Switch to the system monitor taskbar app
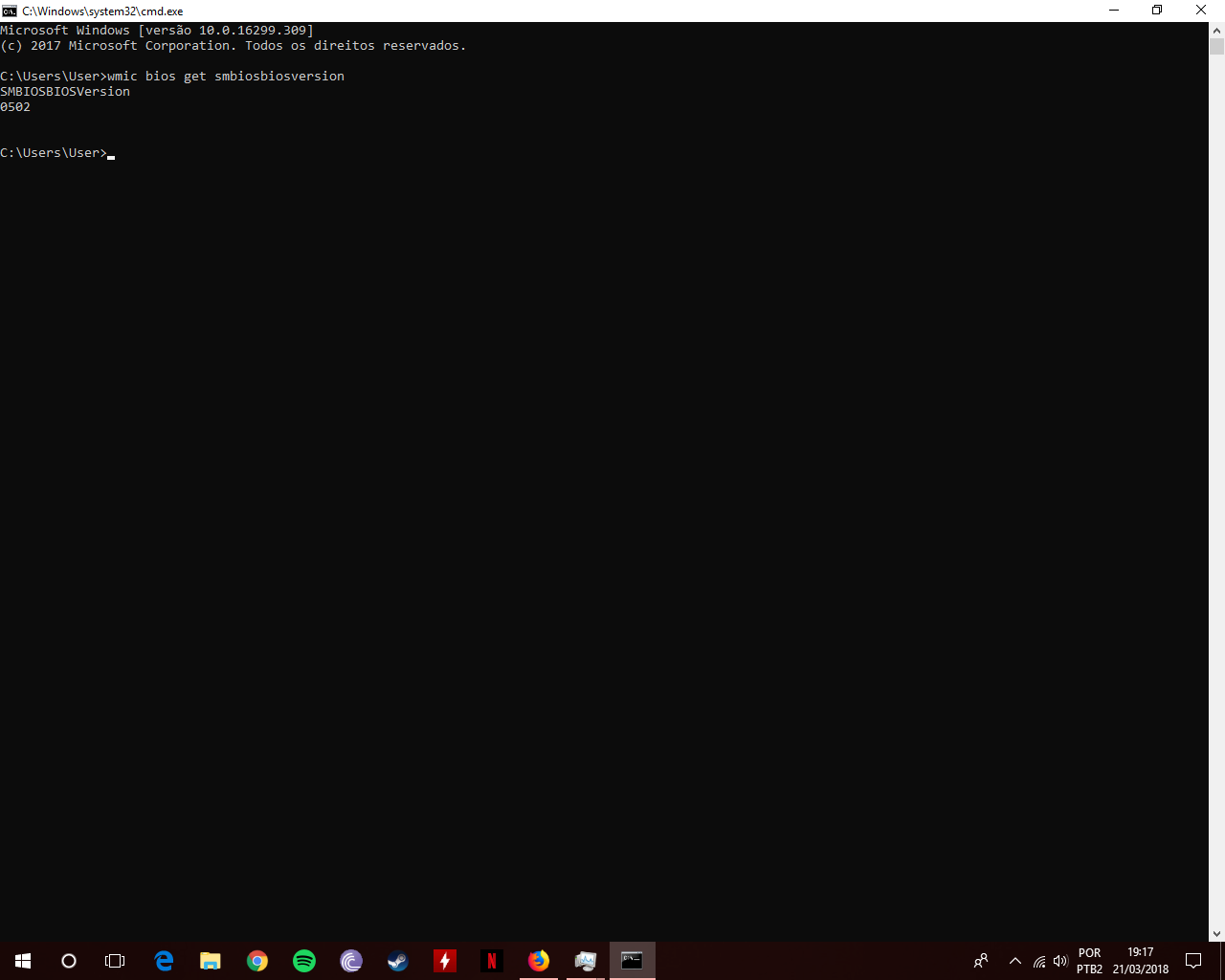Image resolution: width=1225 pixels, height=980 pixels. coord(586,961)
